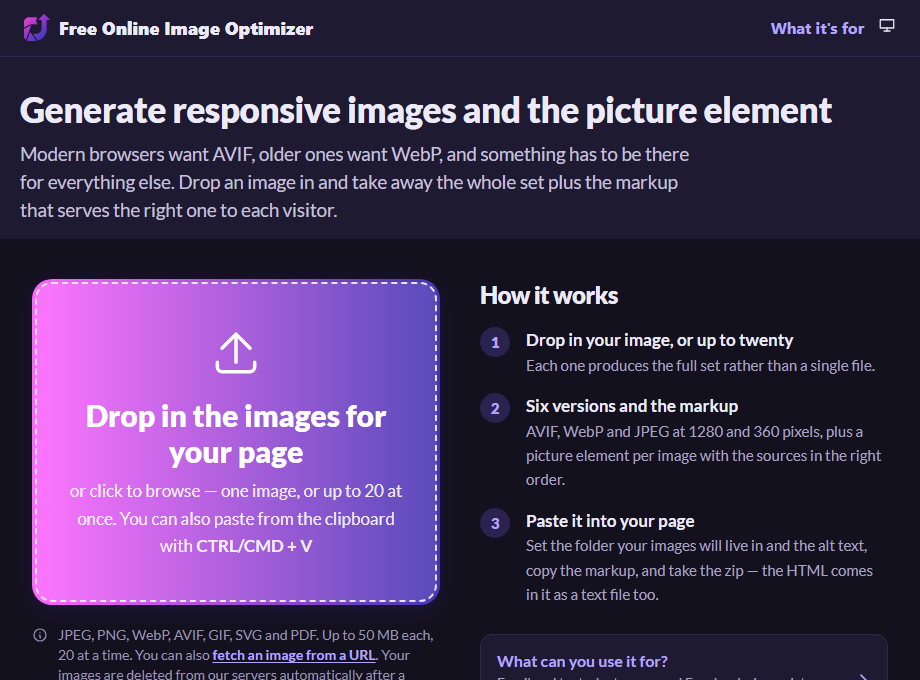Click the Paste it into your page text
Screen dimensions: 920x680
coord(610,521)
